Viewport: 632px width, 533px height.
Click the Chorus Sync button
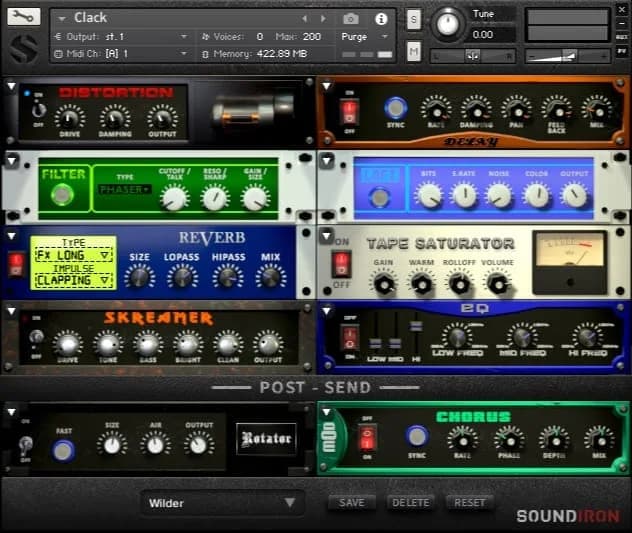pyautogui.click(x=417, y=436)
